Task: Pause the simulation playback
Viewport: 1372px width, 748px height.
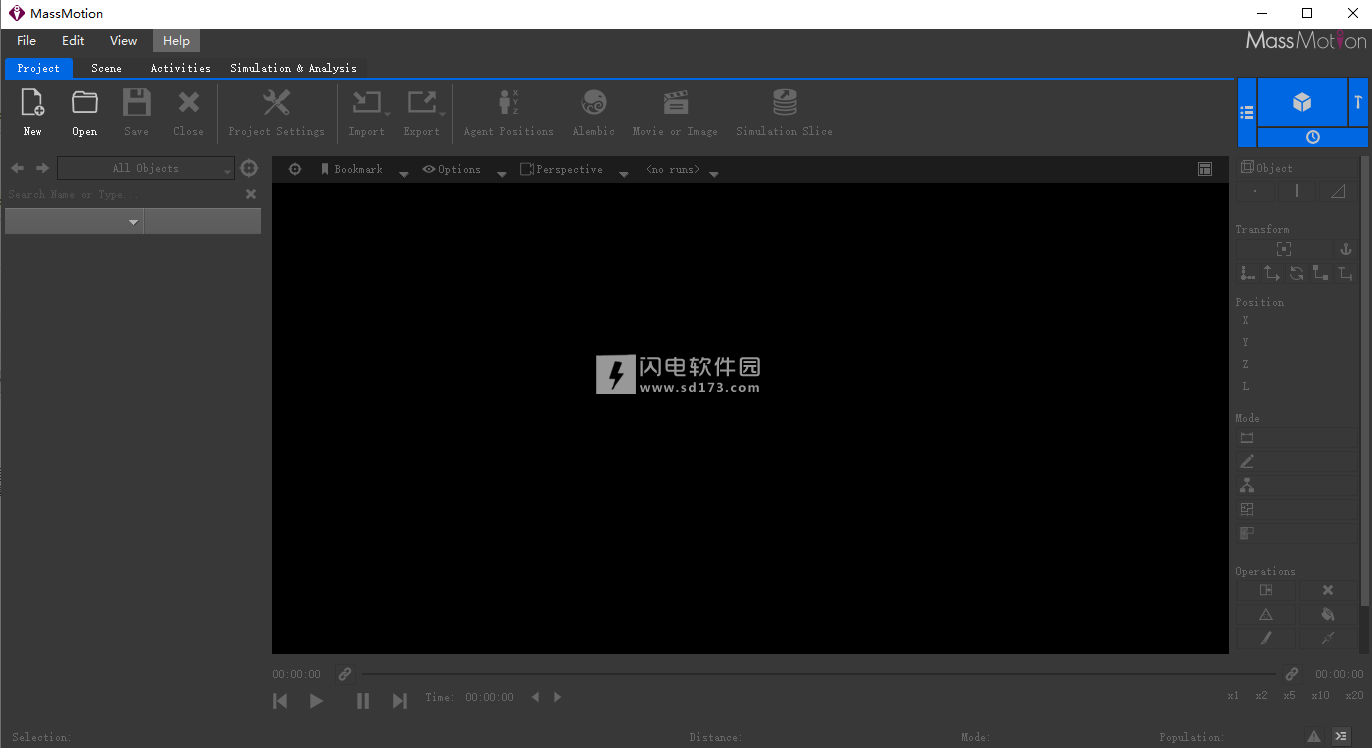Action: 363,701
